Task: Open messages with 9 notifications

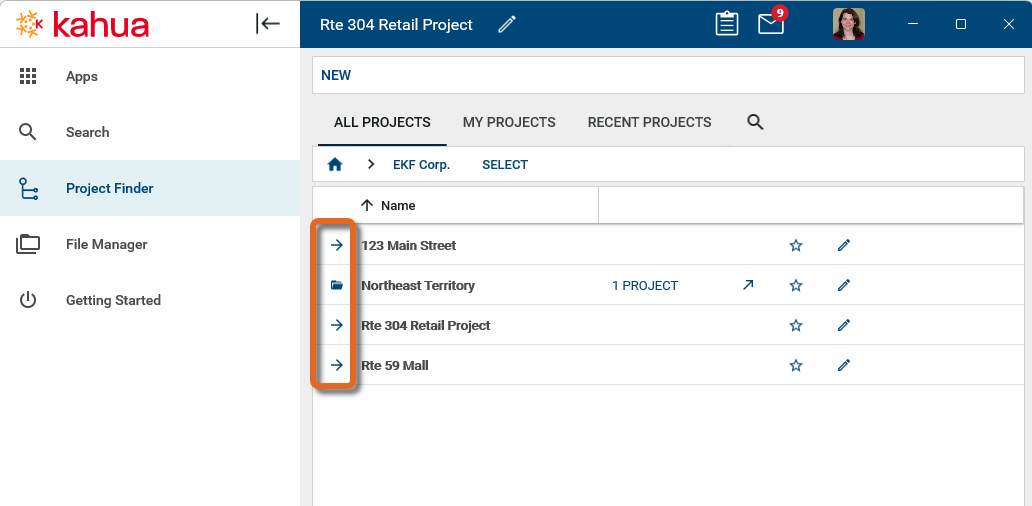Action: [771, 24]
